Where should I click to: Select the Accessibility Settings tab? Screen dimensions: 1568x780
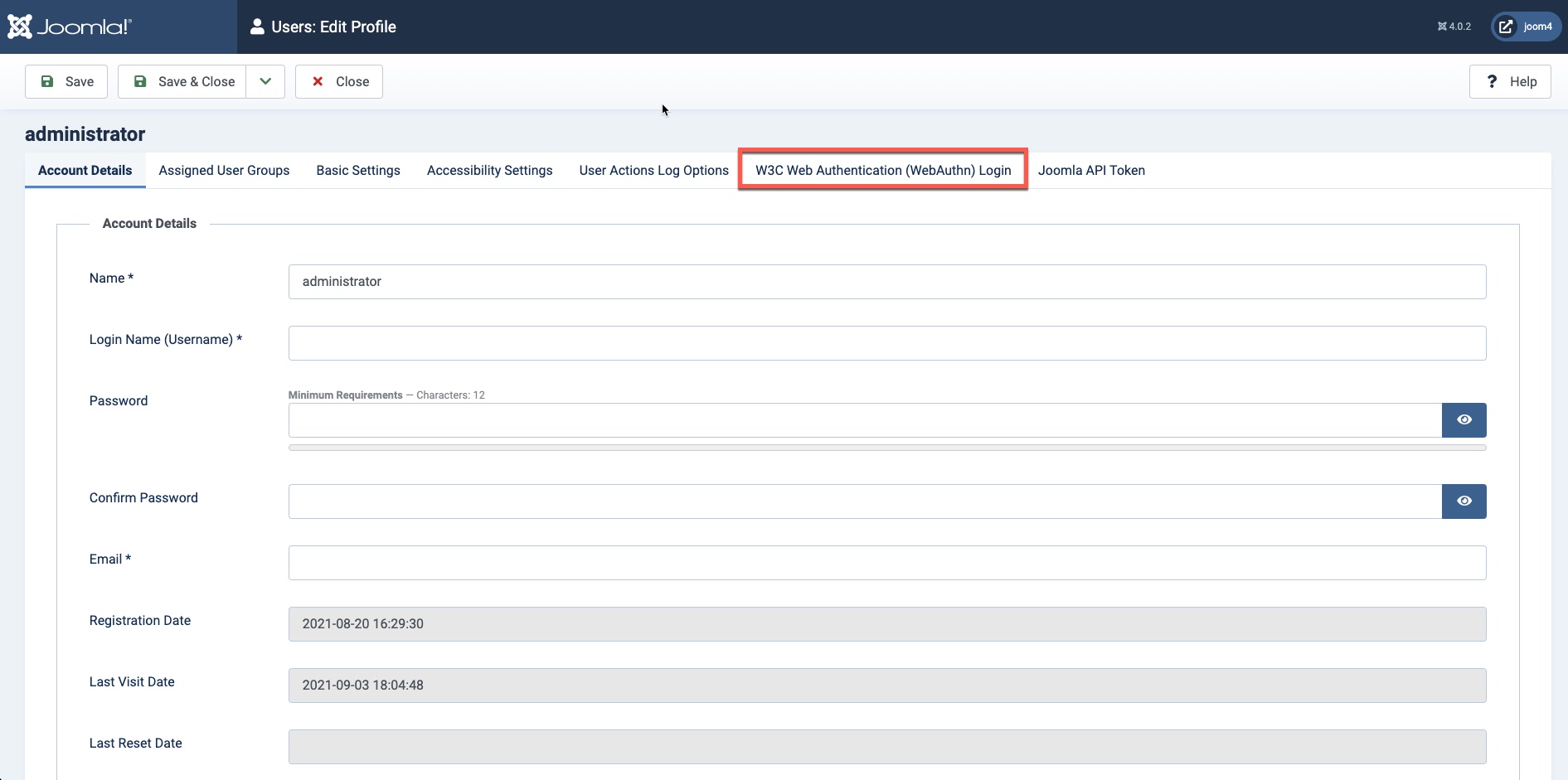click(489, 170)
